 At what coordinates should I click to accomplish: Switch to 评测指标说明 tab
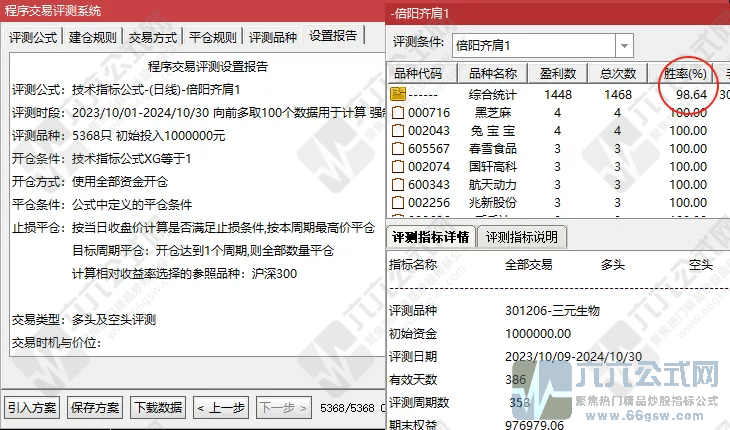coord(524,237)
